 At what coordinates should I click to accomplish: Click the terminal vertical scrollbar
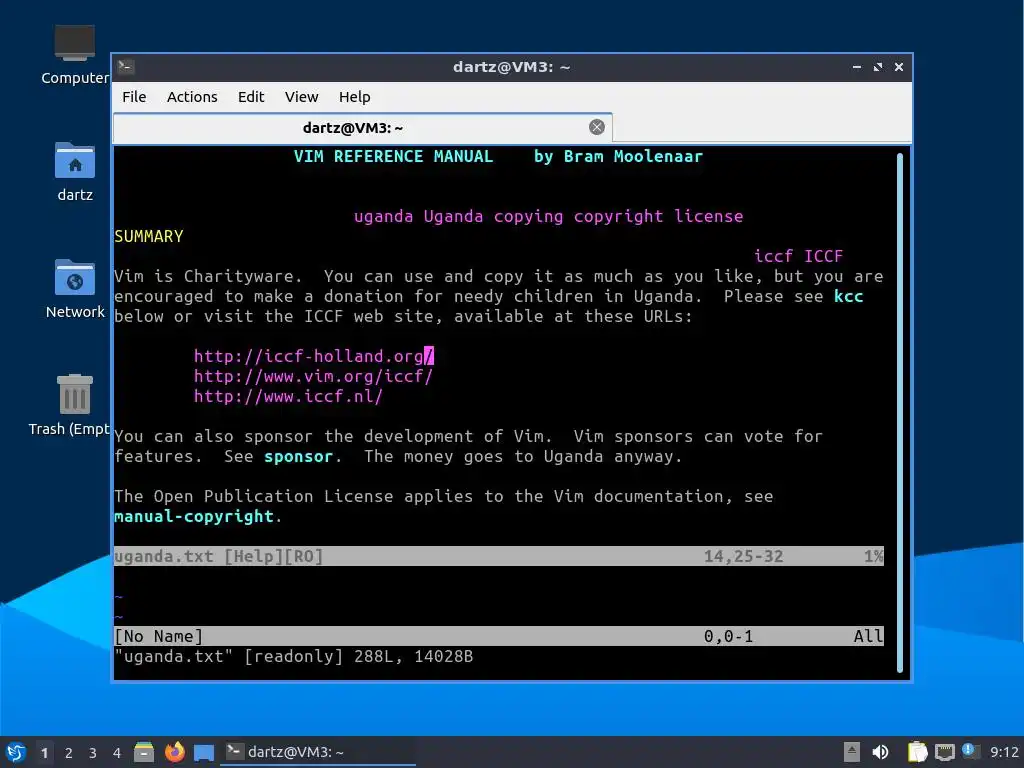coord(900,412)
